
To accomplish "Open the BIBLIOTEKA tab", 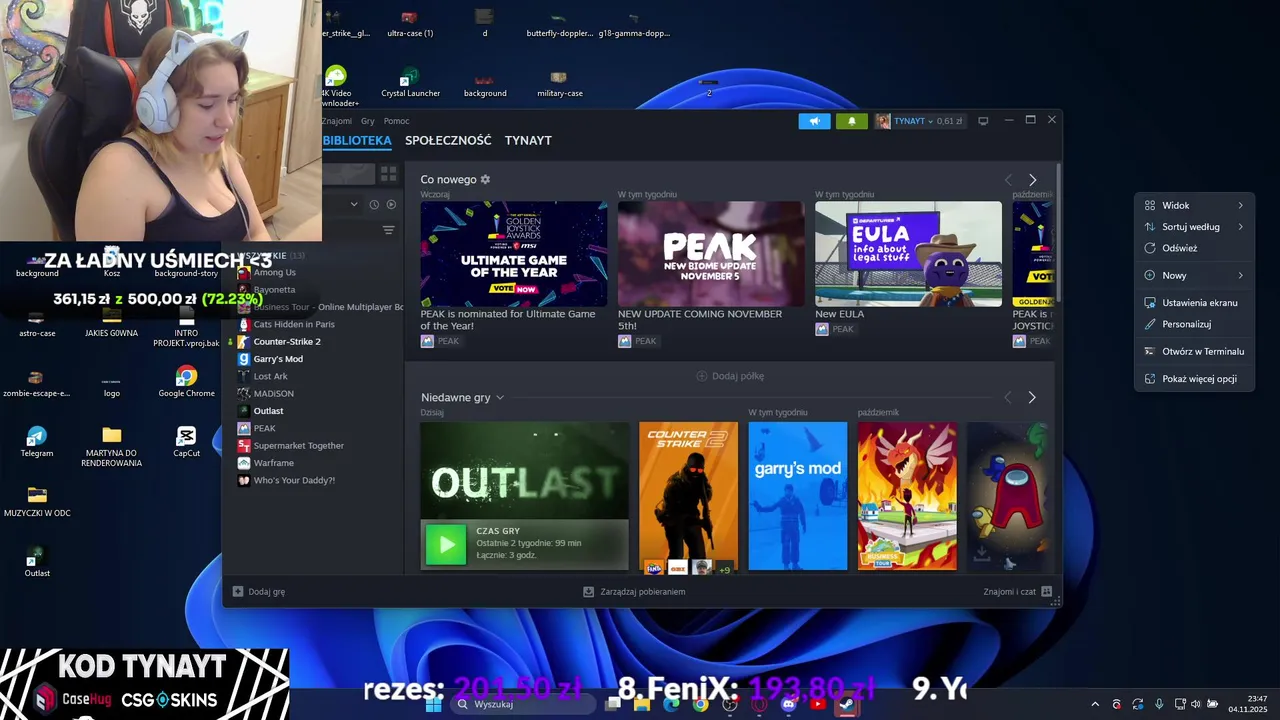I will 357,140.
